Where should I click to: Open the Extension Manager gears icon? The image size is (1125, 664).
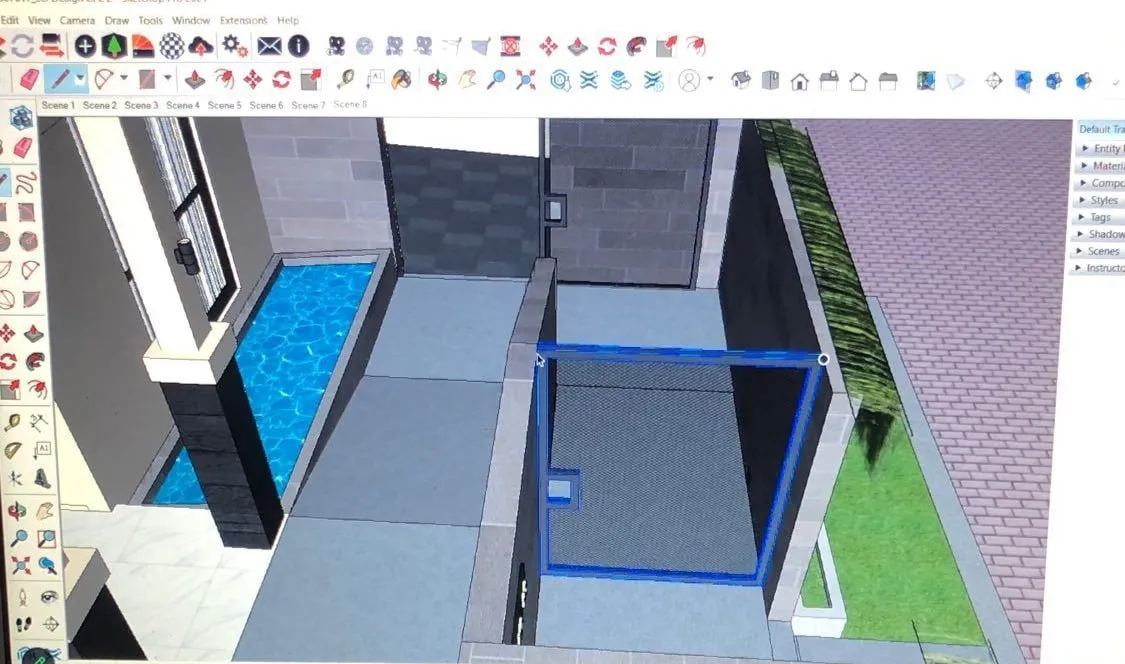(x=235, y=47)
